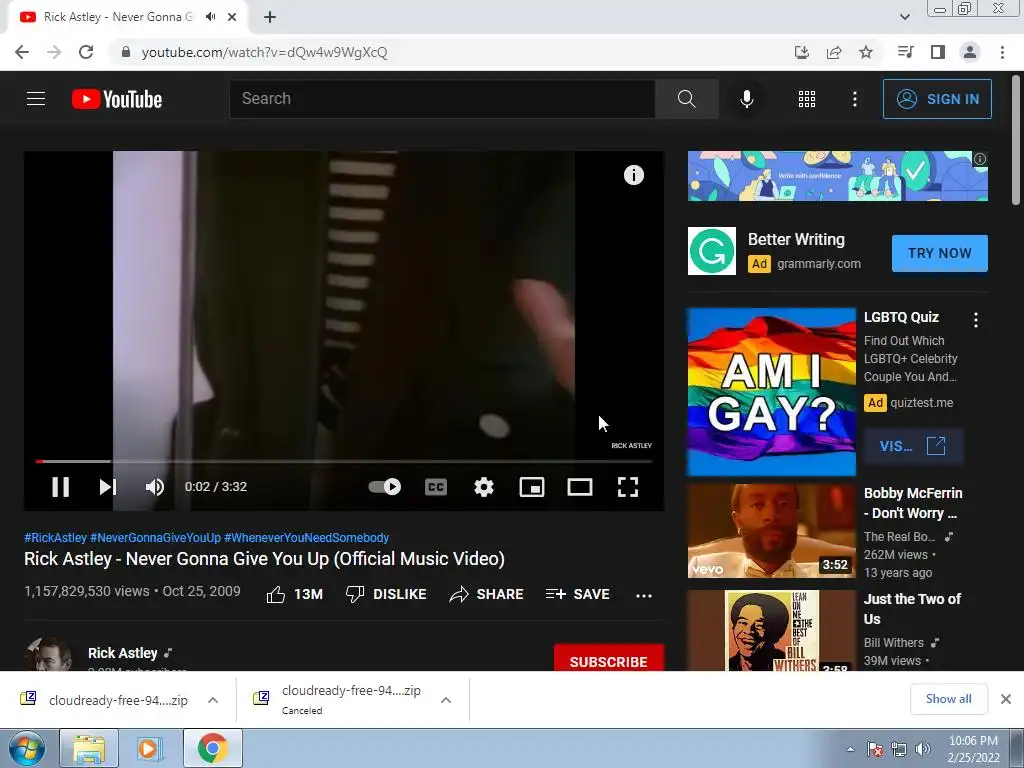Share this page icon in address bar

click(x=834, y=52)
